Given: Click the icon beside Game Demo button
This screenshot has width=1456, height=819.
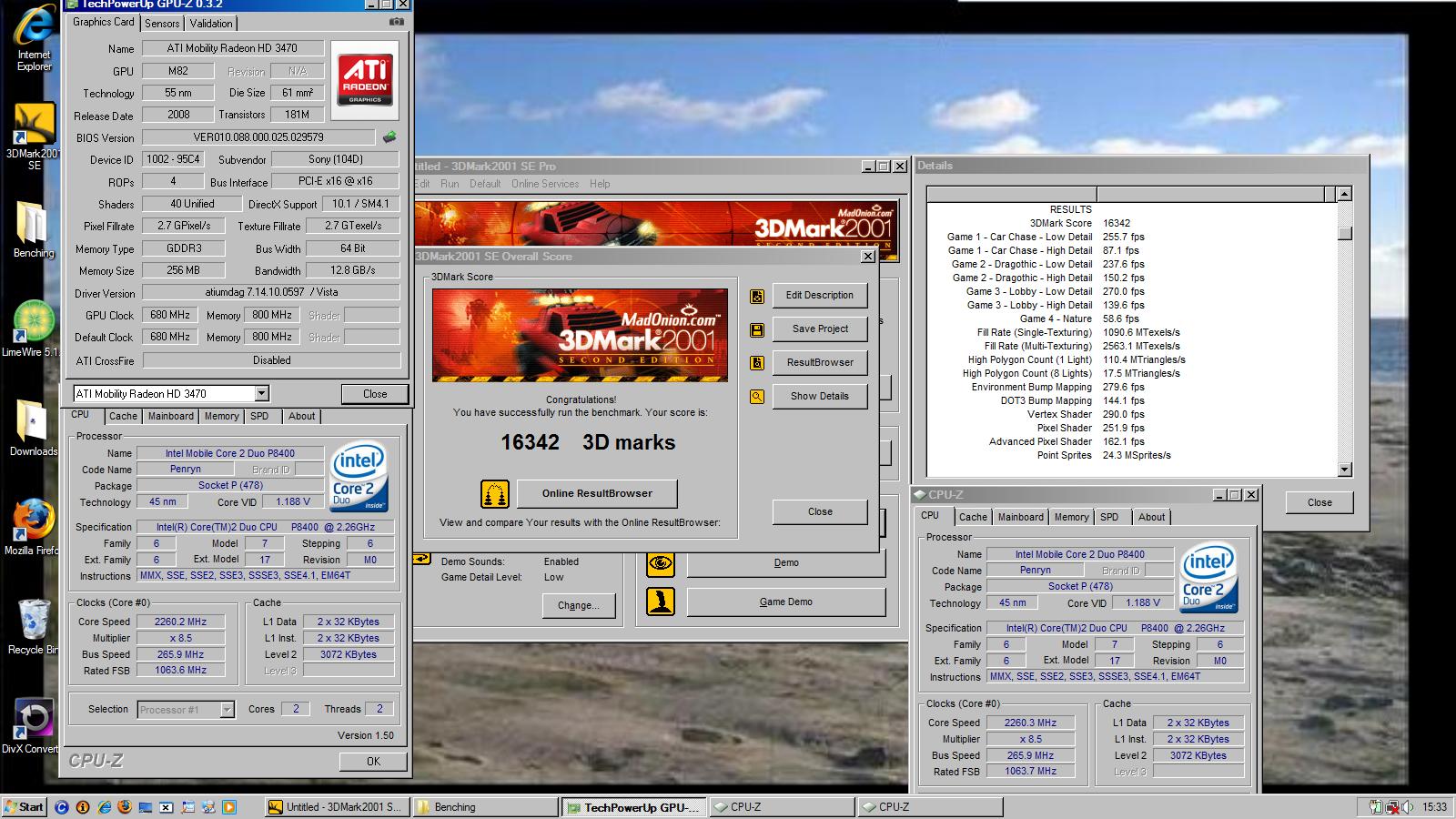Looking at the screenshot, I should pos(661,602).
